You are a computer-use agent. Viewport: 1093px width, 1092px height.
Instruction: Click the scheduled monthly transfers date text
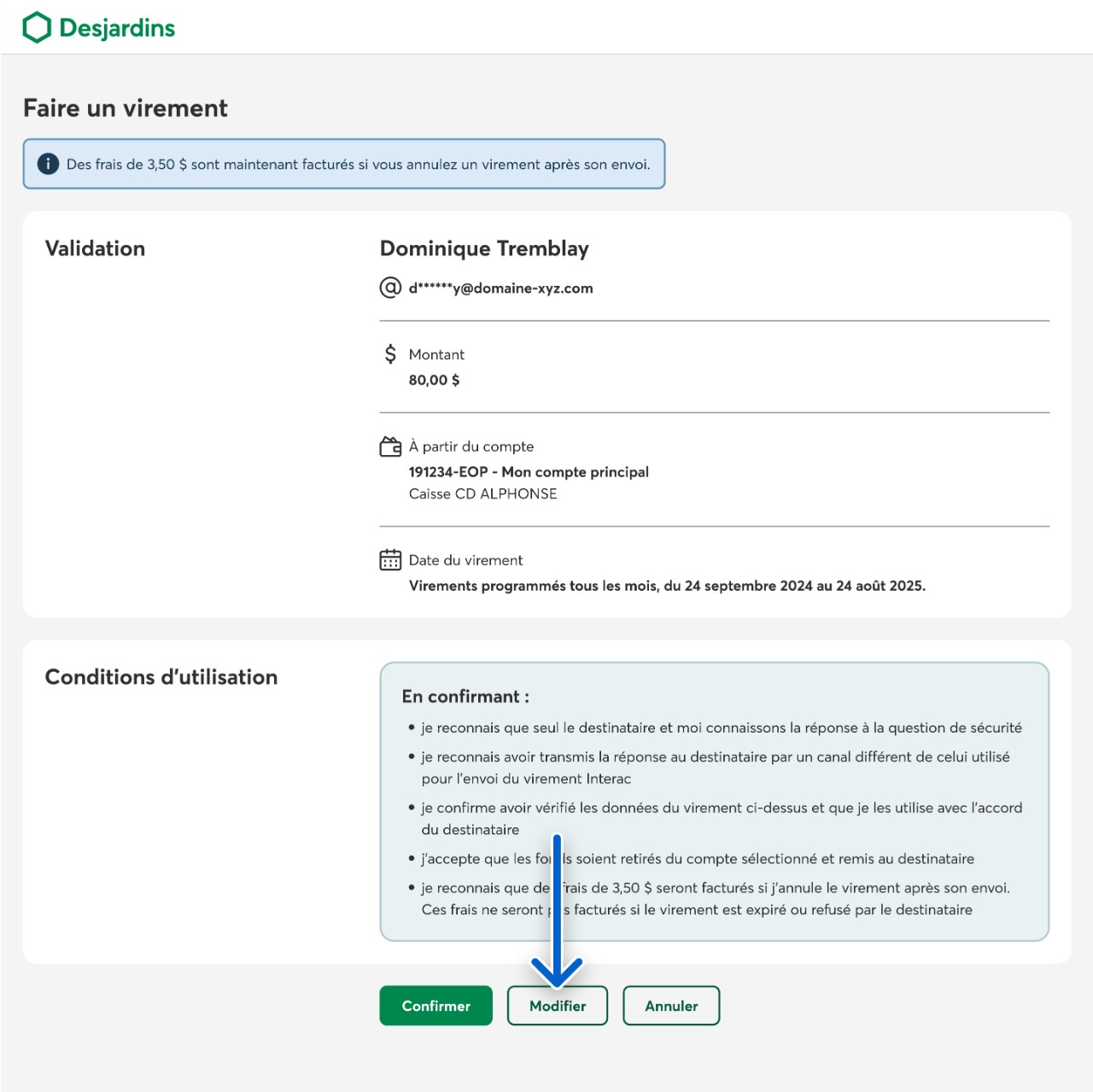point(667,586)
